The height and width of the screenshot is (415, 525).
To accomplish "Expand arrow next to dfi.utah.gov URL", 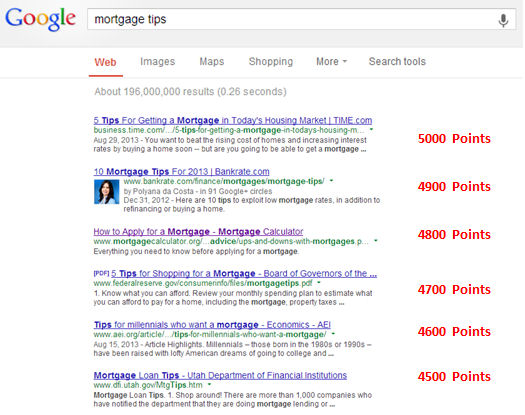I will [x=209, y=385].
